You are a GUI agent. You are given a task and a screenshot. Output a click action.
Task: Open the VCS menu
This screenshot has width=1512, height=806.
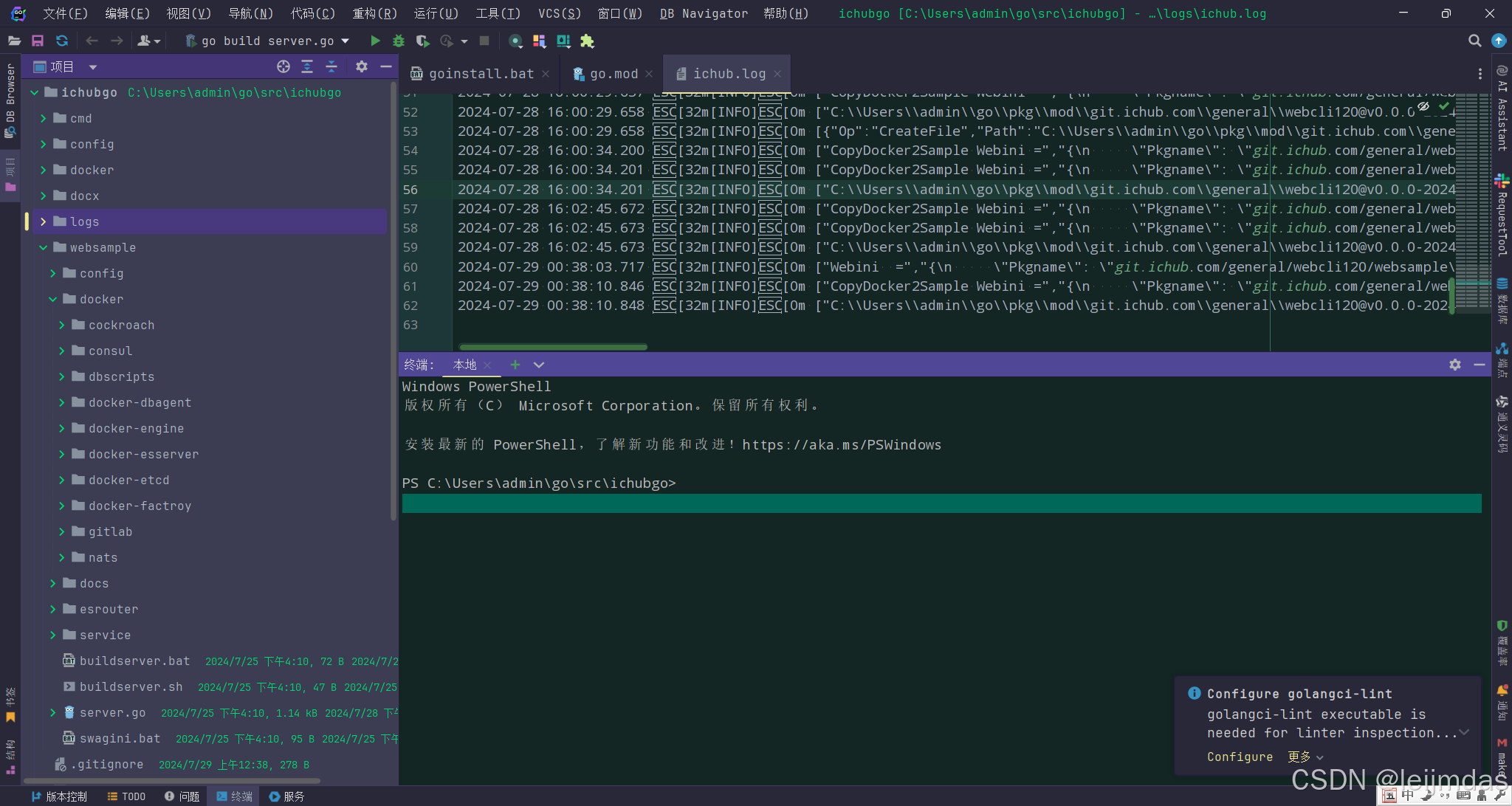pos(559,13)
